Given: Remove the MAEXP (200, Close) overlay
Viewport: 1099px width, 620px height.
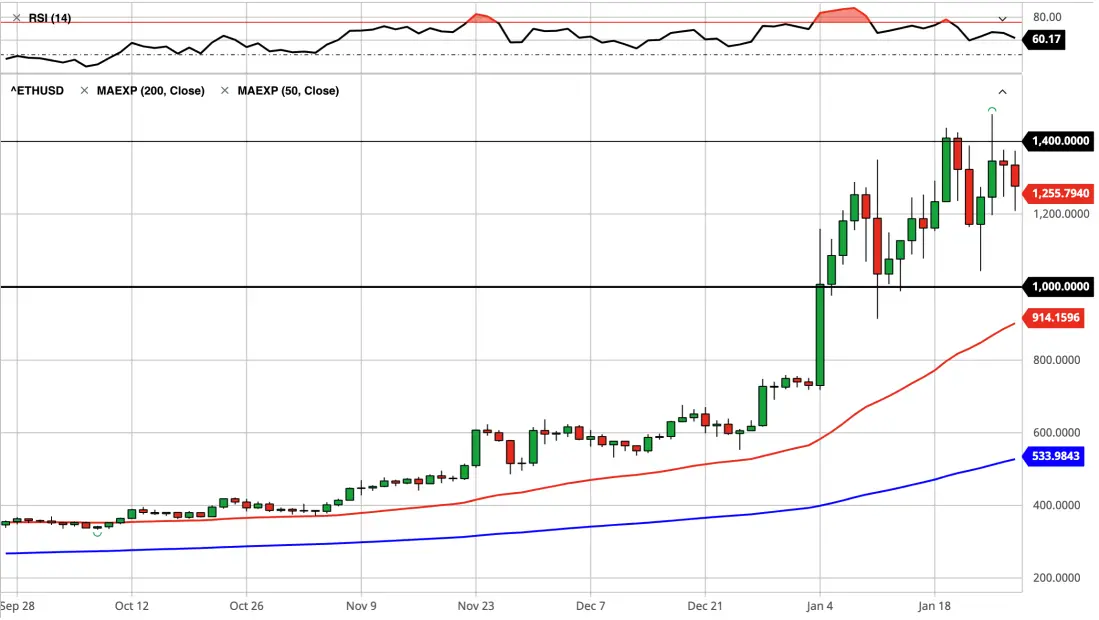Looking at the screenshot, I should (x=84, y=91).
